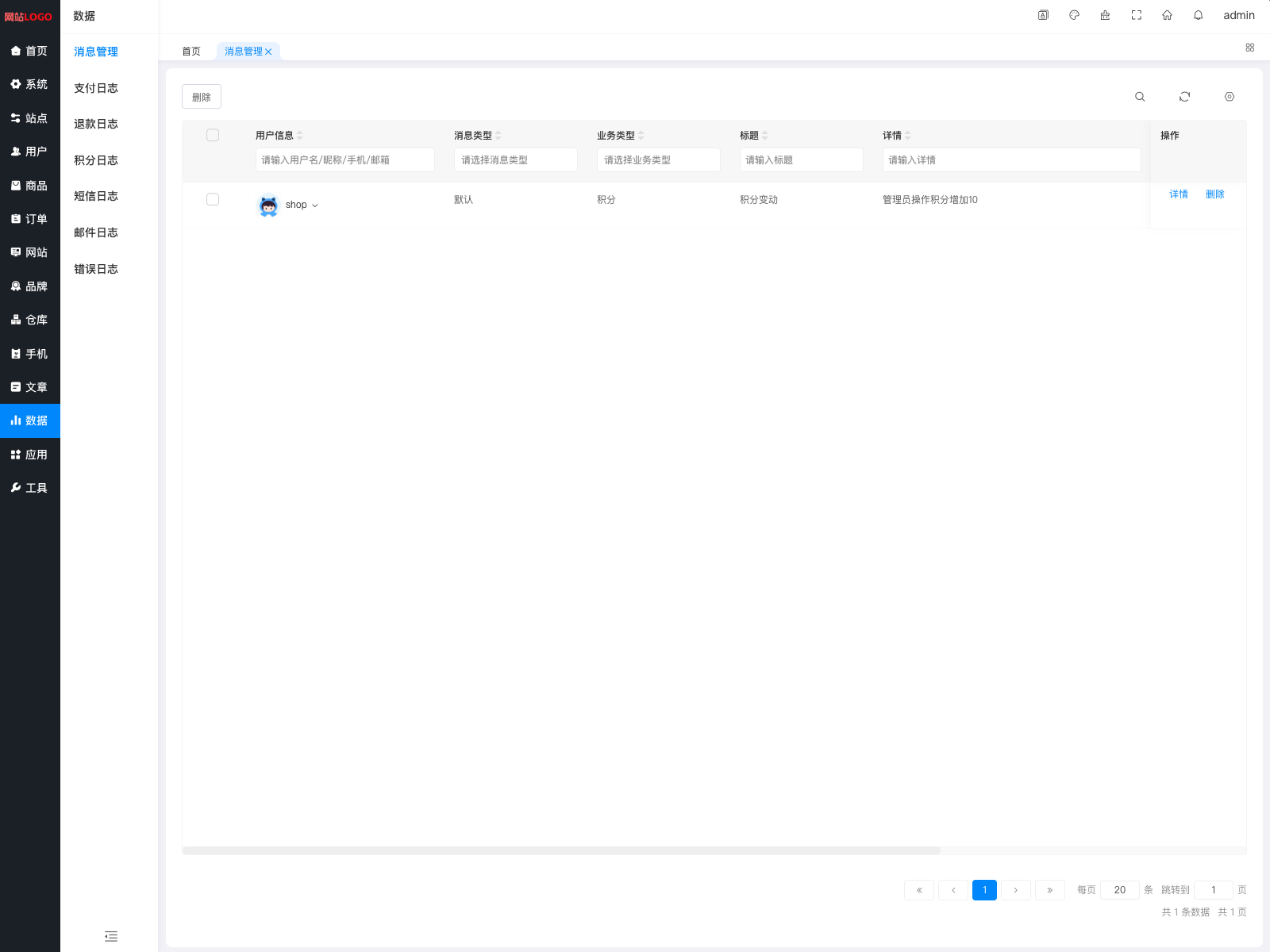
Task: Toggle fullscreen mode icon in header
Action: 1136,15
